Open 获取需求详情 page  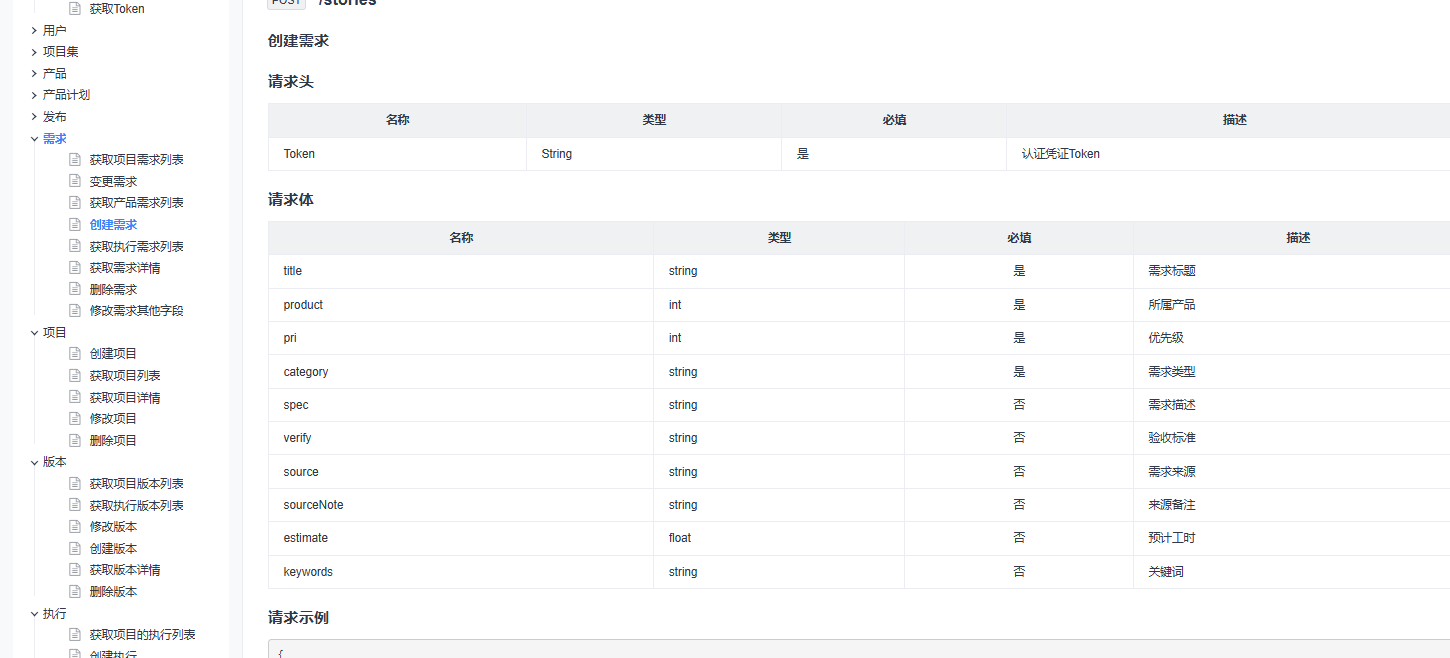pos(125,268)
